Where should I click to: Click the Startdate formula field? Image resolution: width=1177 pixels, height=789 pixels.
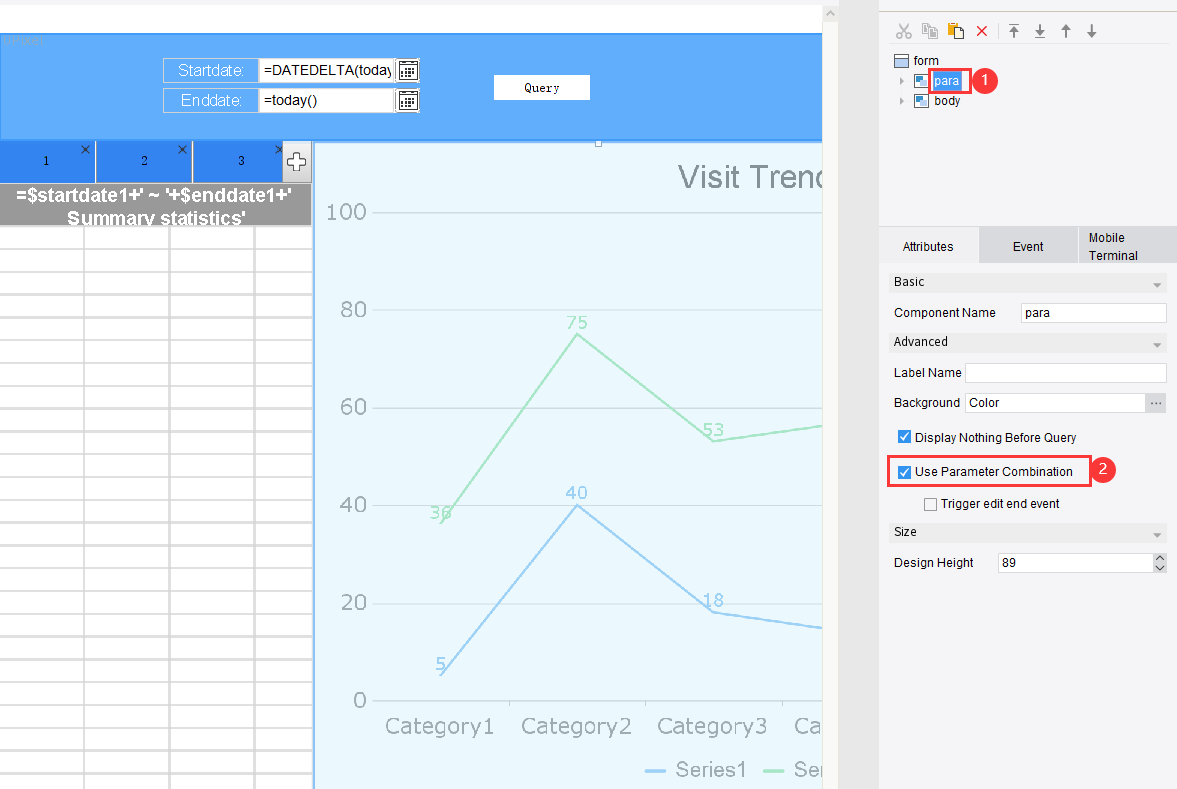(x=327, y=71)
